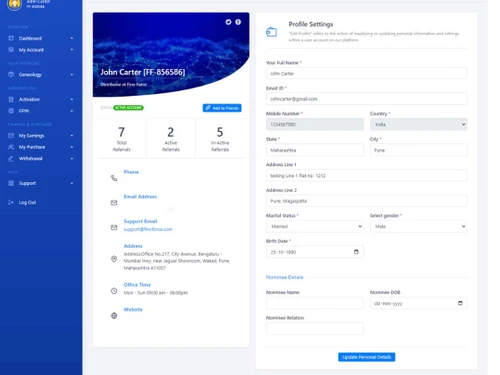Click the Genealogy cube icon
The image size is (500, 375).
tap(11, 74)
